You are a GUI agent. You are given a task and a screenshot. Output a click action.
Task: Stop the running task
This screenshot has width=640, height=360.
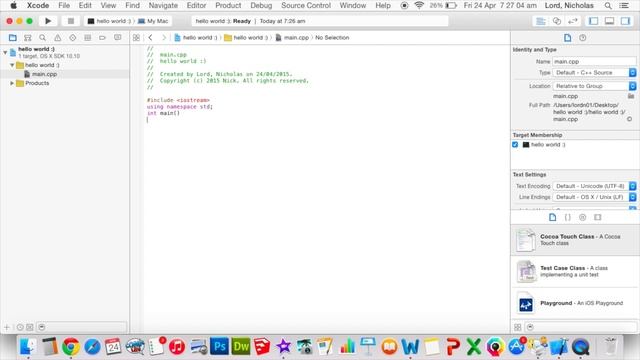click(x=71, y=21)
